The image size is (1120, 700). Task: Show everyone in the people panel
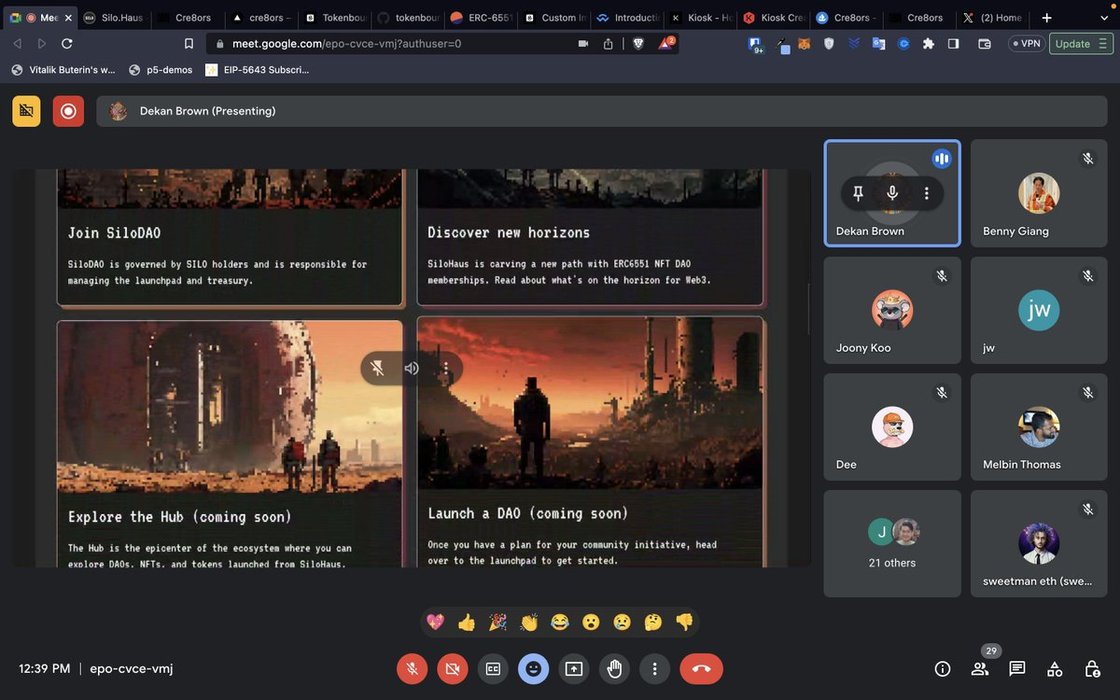pos(980,669)
